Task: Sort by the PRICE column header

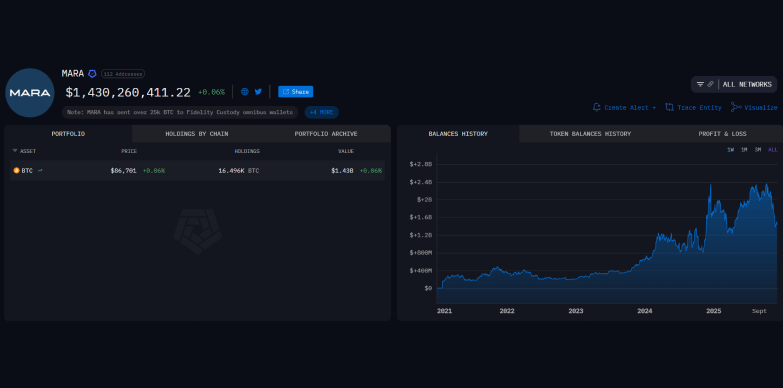Action: tap(129, 151)
